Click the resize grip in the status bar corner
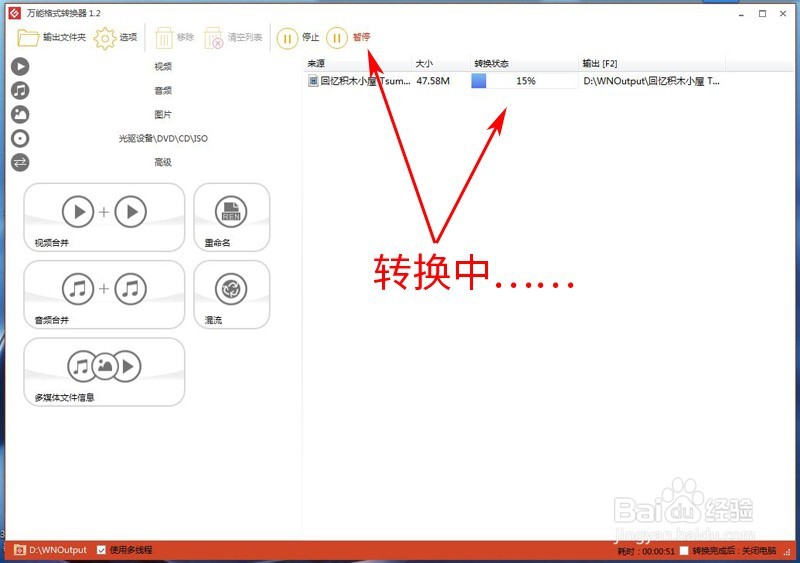 (788, 552)
